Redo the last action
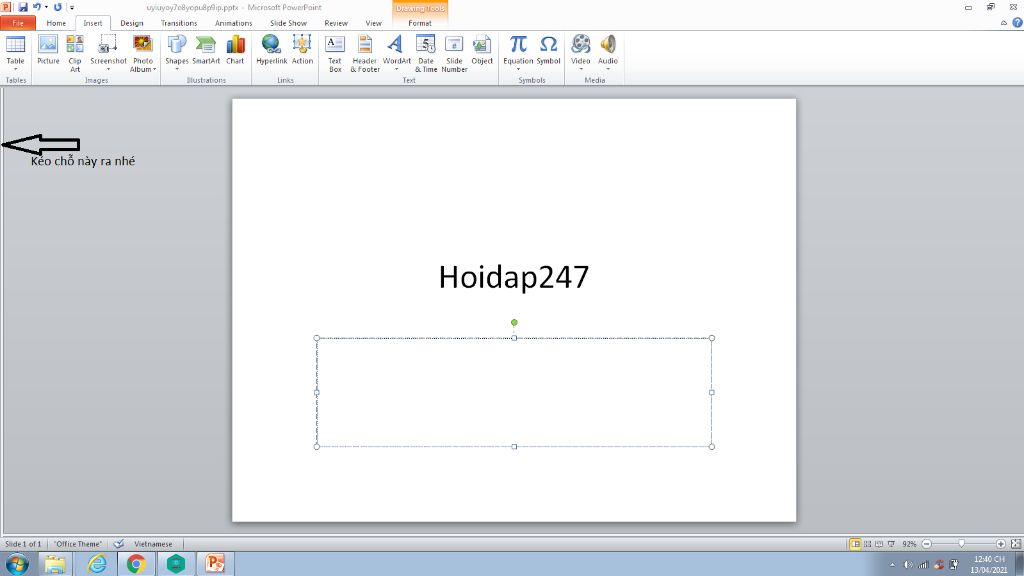 57,7
